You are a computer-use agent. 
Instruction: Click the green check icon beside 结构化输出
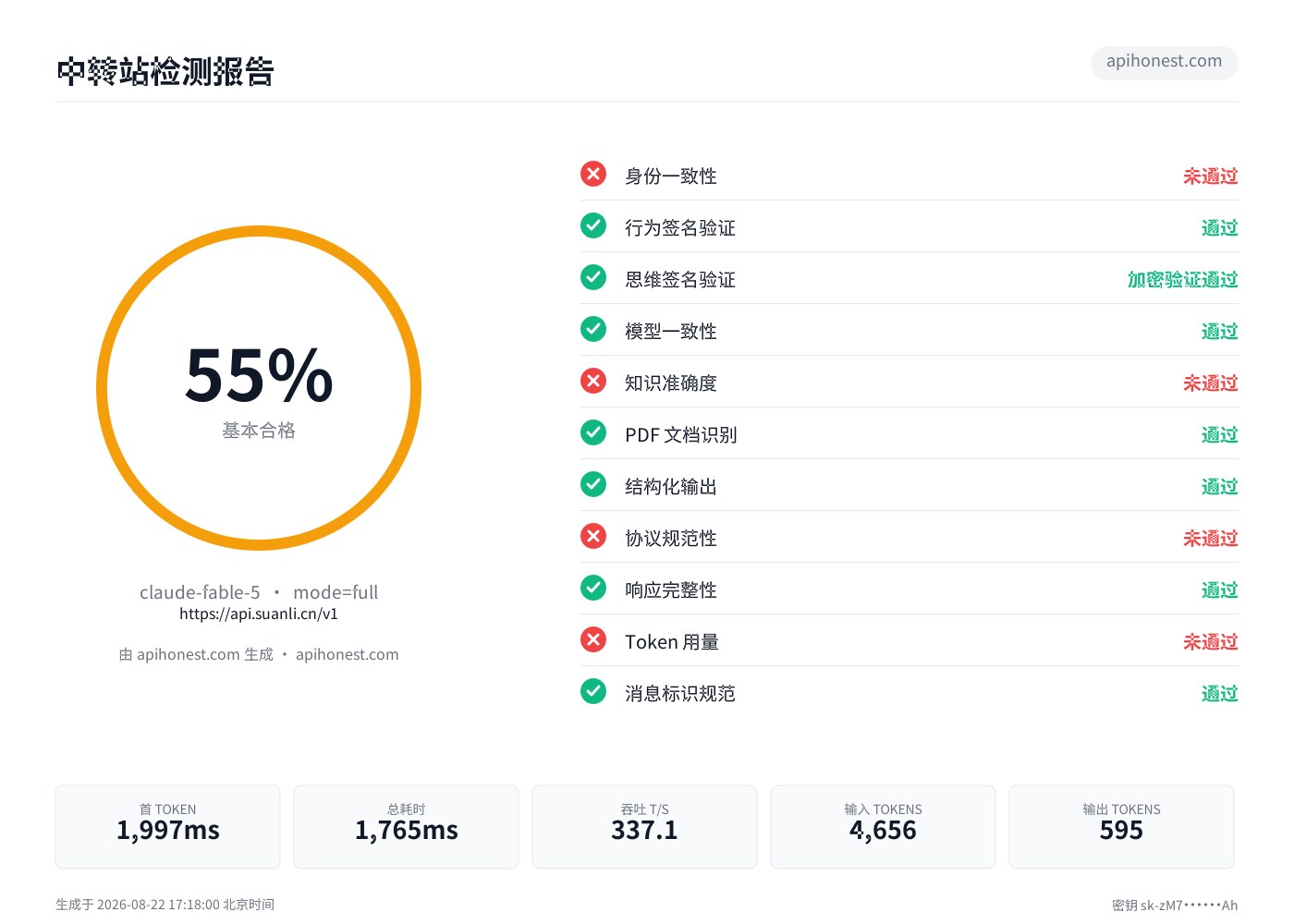(x=593, y=484)
